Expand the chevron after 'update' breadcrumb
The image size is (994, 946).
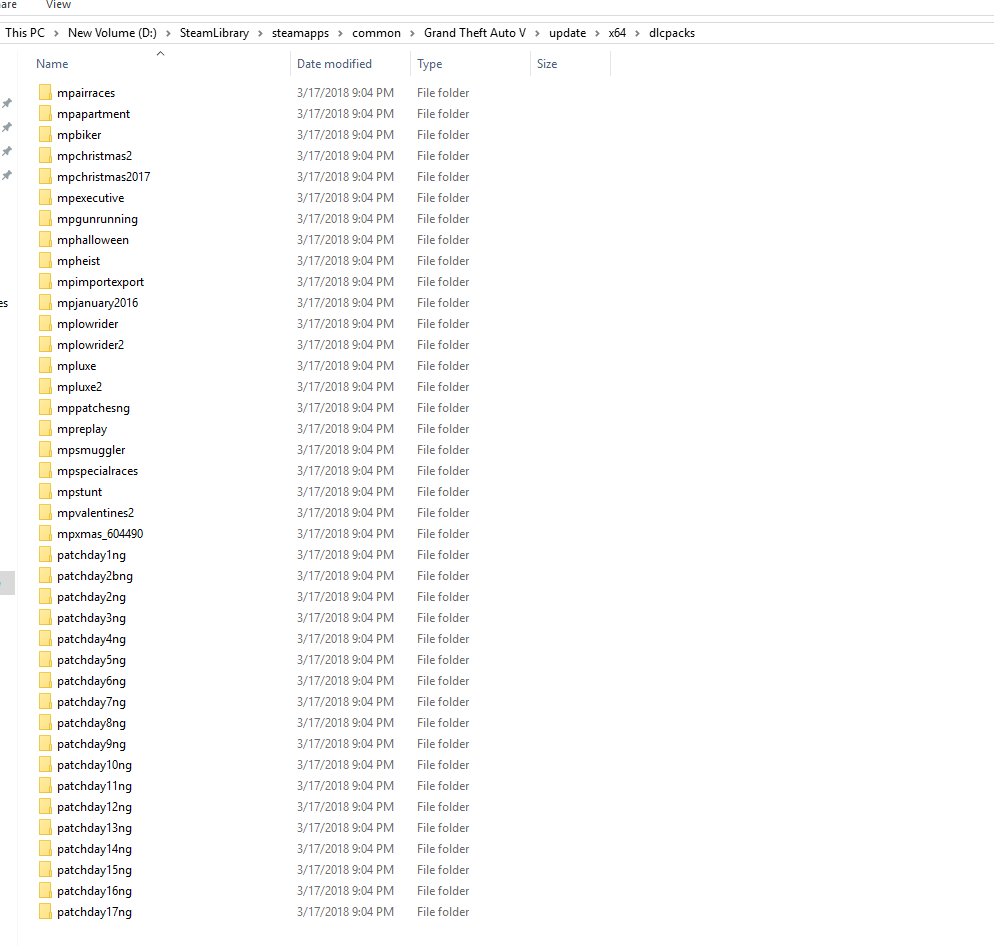597,34
